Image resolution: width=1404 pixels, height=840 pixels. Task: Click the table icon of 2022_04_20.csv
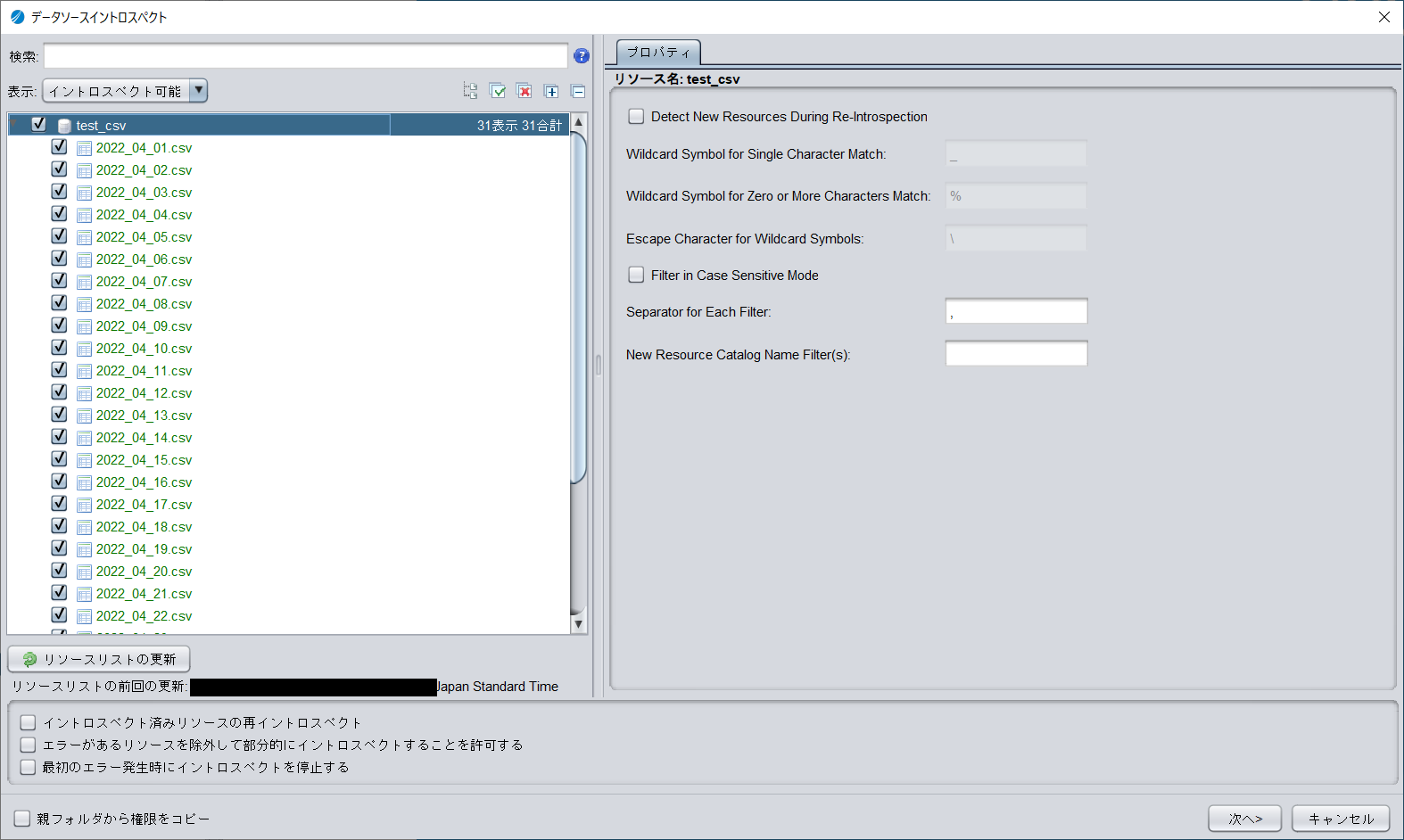85,572
